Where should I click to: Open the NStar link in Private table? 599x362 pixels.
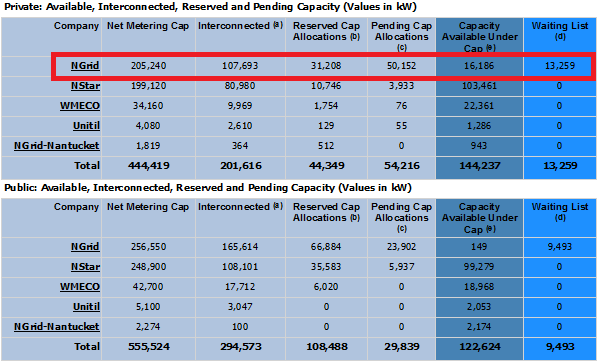point(86,86)
